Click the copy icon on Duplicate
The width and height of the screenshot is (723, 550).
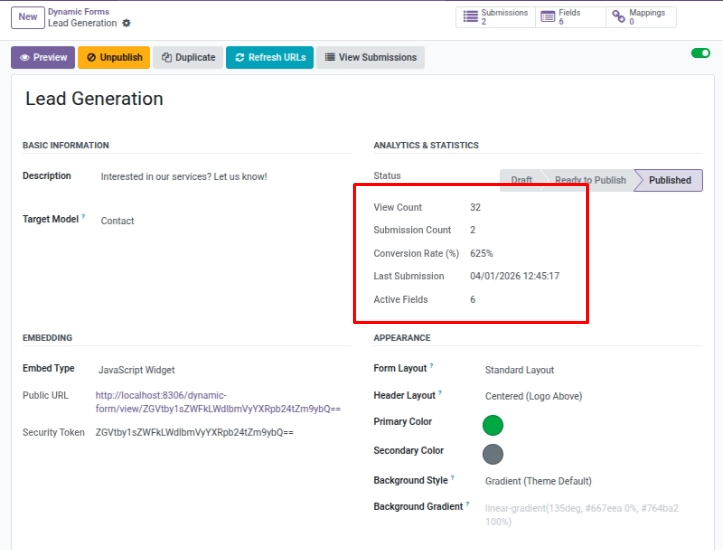pyautogui.click(x=166, y=58)
